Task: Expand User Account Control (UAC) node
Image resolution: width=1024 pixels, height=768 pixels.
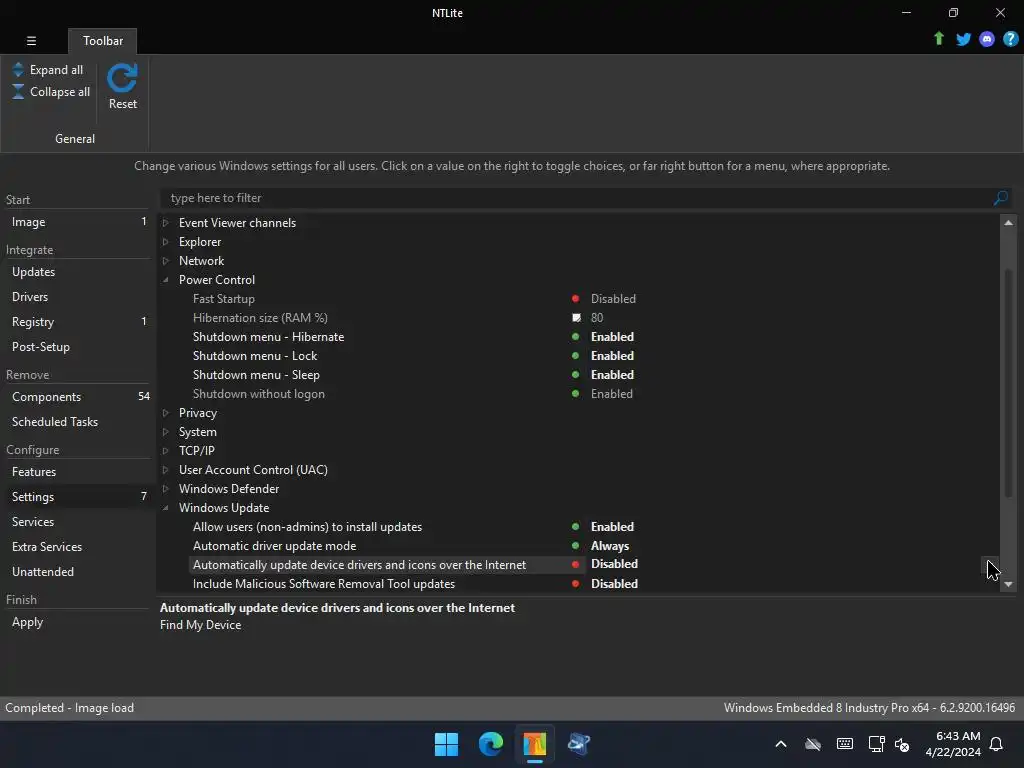Action: pyautogui.click(x=166, y=470)
